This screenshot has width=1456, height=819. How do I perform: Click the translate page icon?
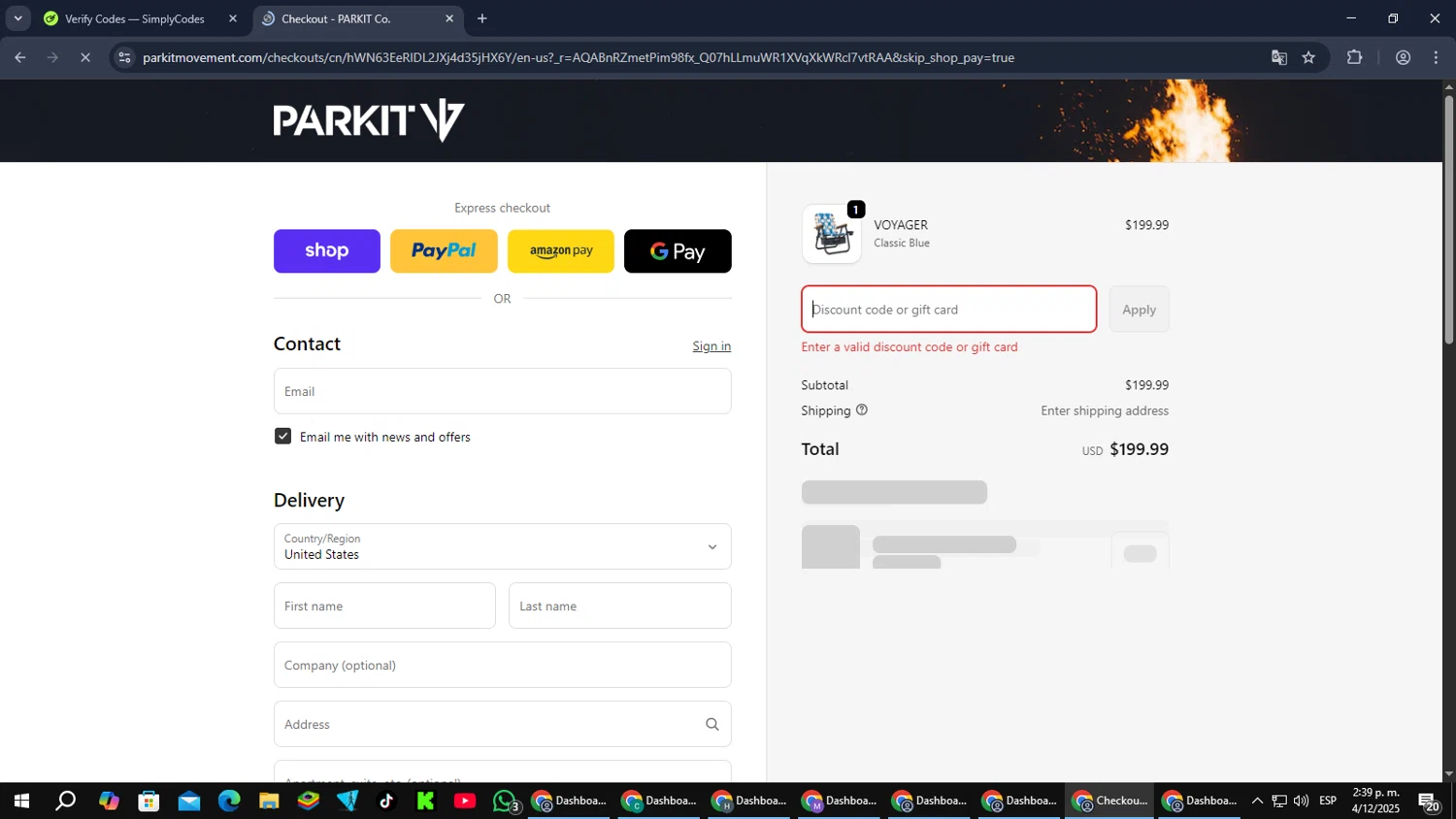(1279, 57)
